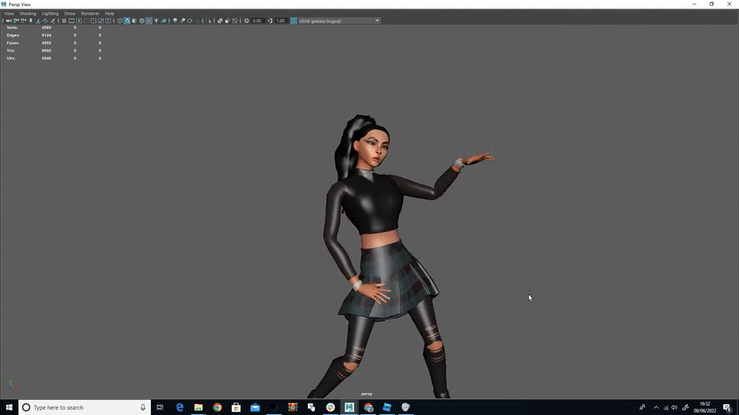Toggle the Safe Title display
The width and height of the screenshot is (739, 415).
click(x=108, y=21)
